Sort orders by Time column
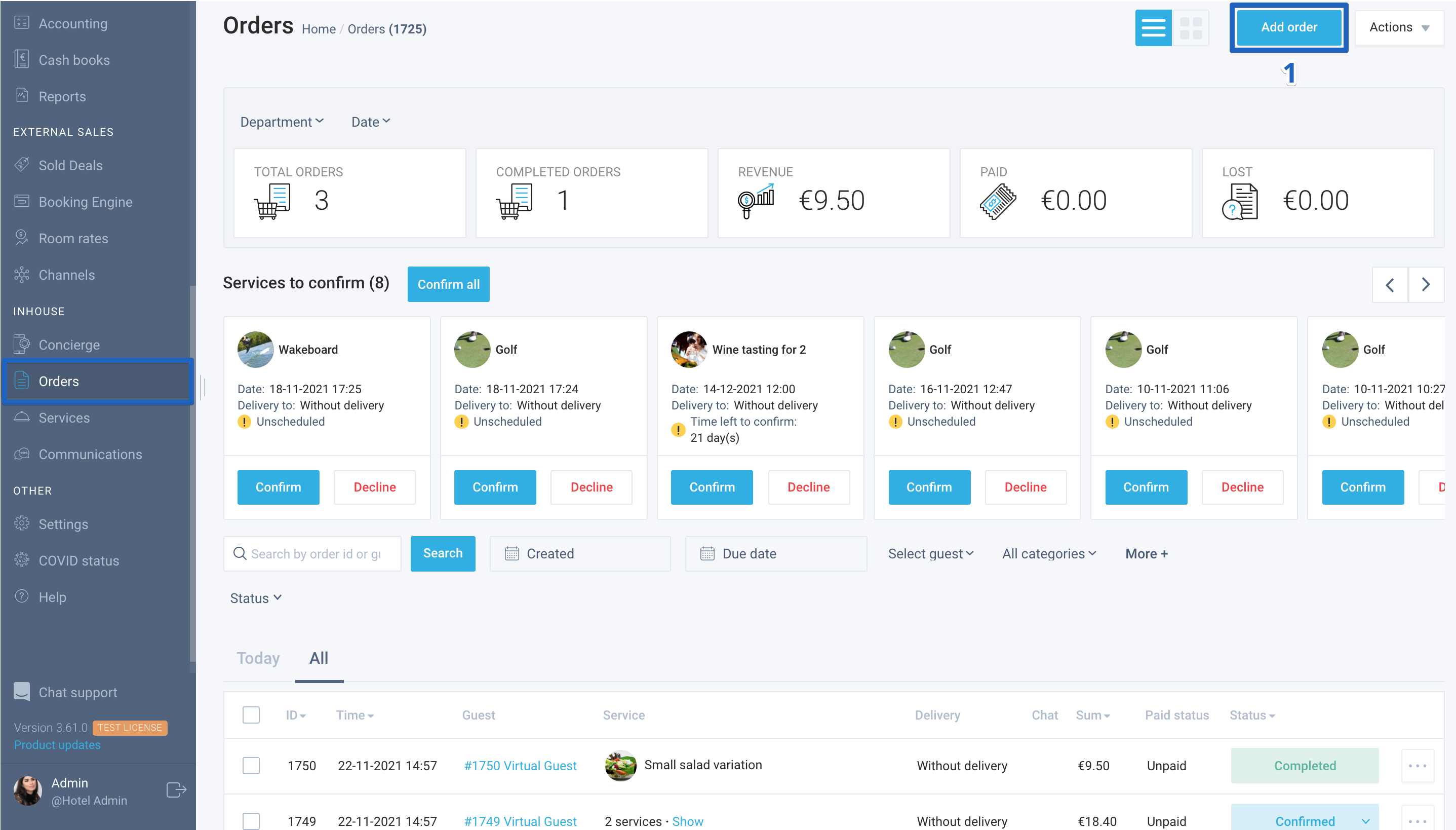The image size is (1456, 830). [x=355, y=715]
